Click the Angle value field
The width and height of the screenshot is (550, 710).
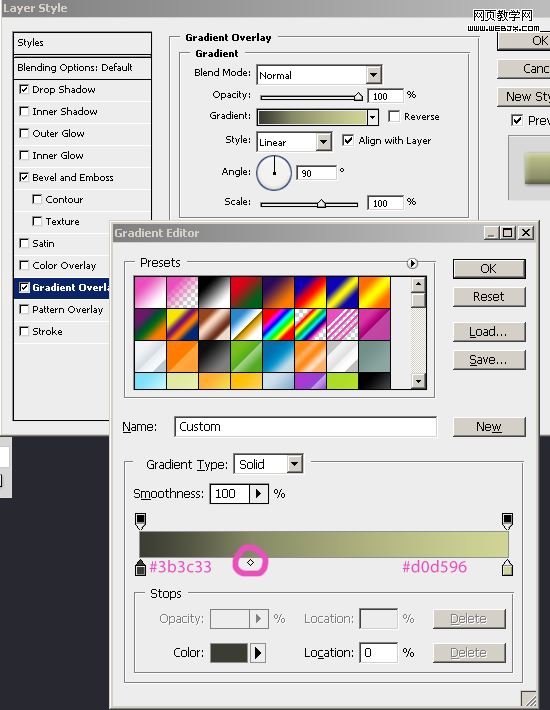pyautogui.click(x=316, y=173)
